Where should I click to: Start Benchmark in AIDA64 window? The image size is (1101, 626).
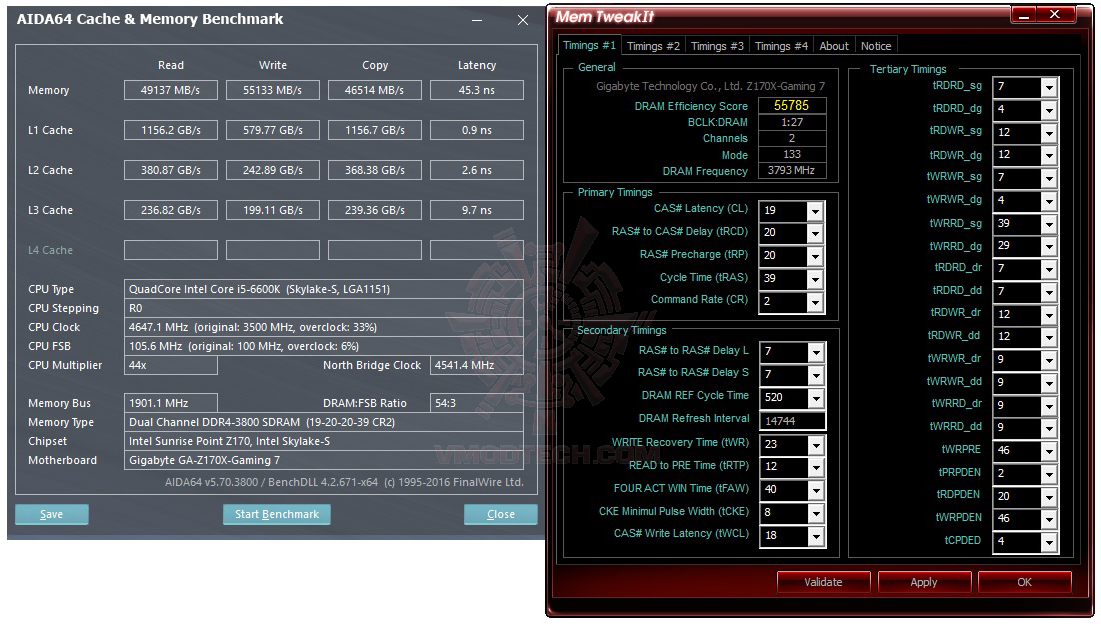pyautogui.click(x=277, y=514)
